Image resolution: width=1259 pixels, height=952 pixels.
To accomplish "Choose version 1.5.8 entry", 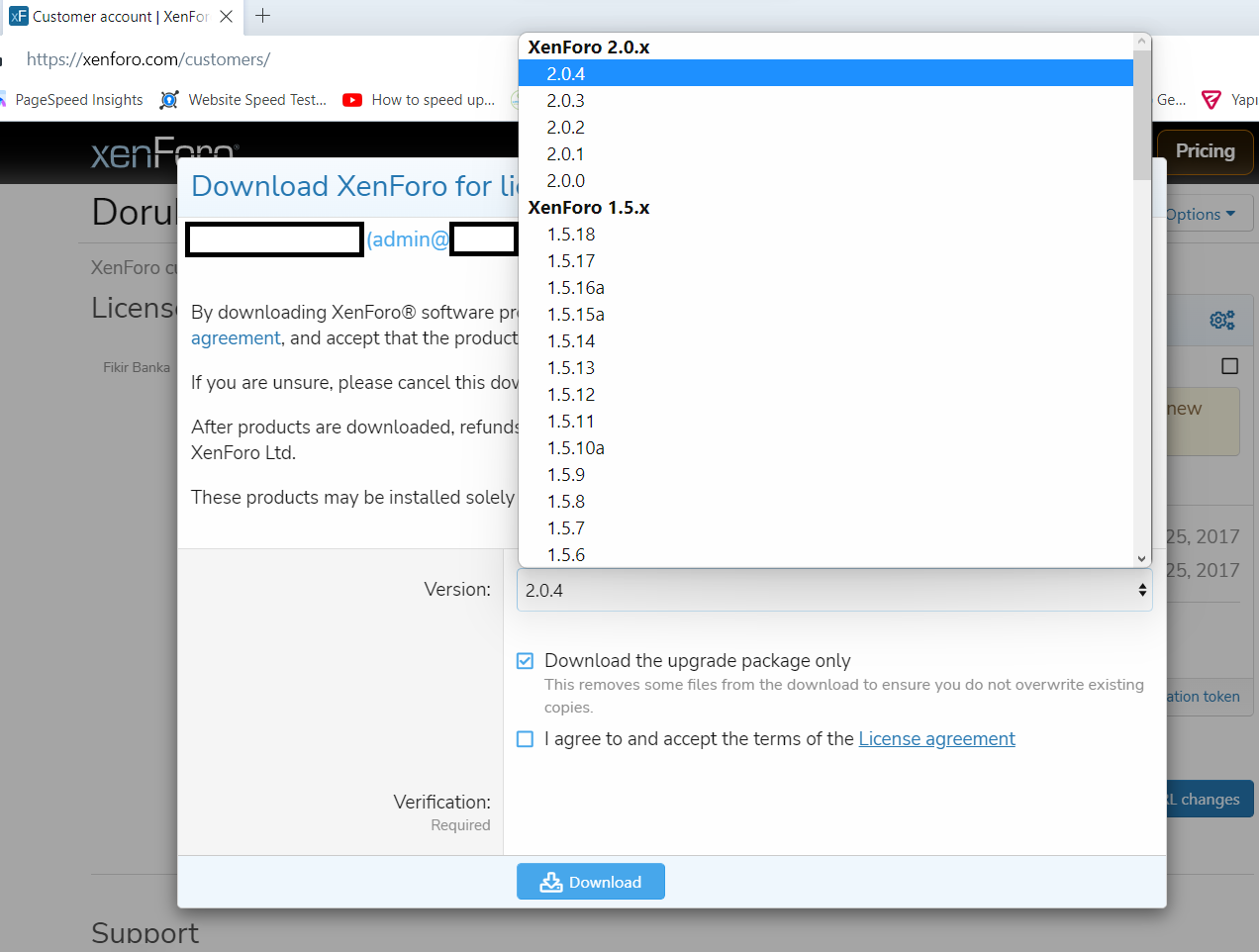I will pyautogui.click(x=825, y=501).
